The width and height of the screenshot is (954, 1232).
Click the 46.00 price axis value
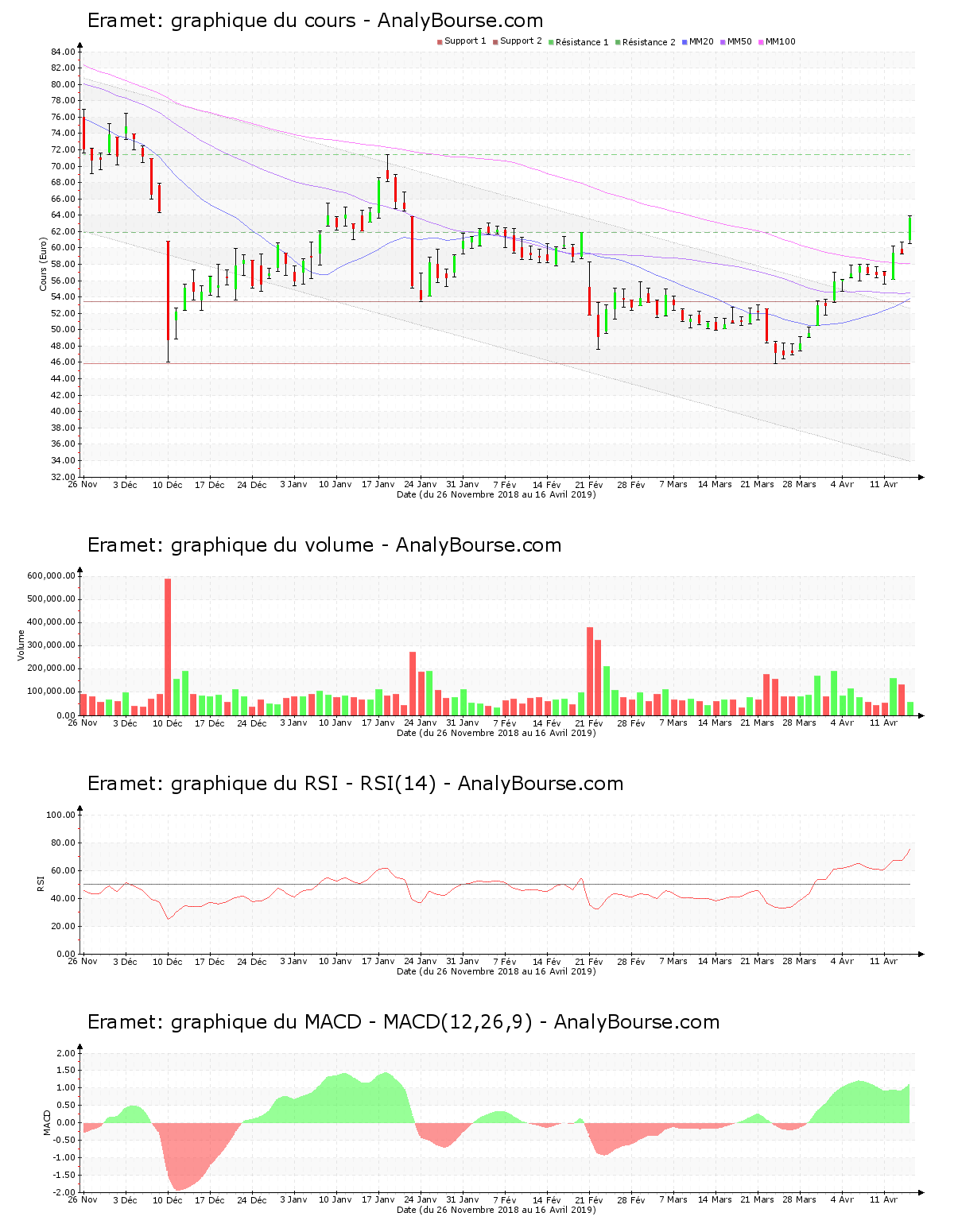pos(63,362)
